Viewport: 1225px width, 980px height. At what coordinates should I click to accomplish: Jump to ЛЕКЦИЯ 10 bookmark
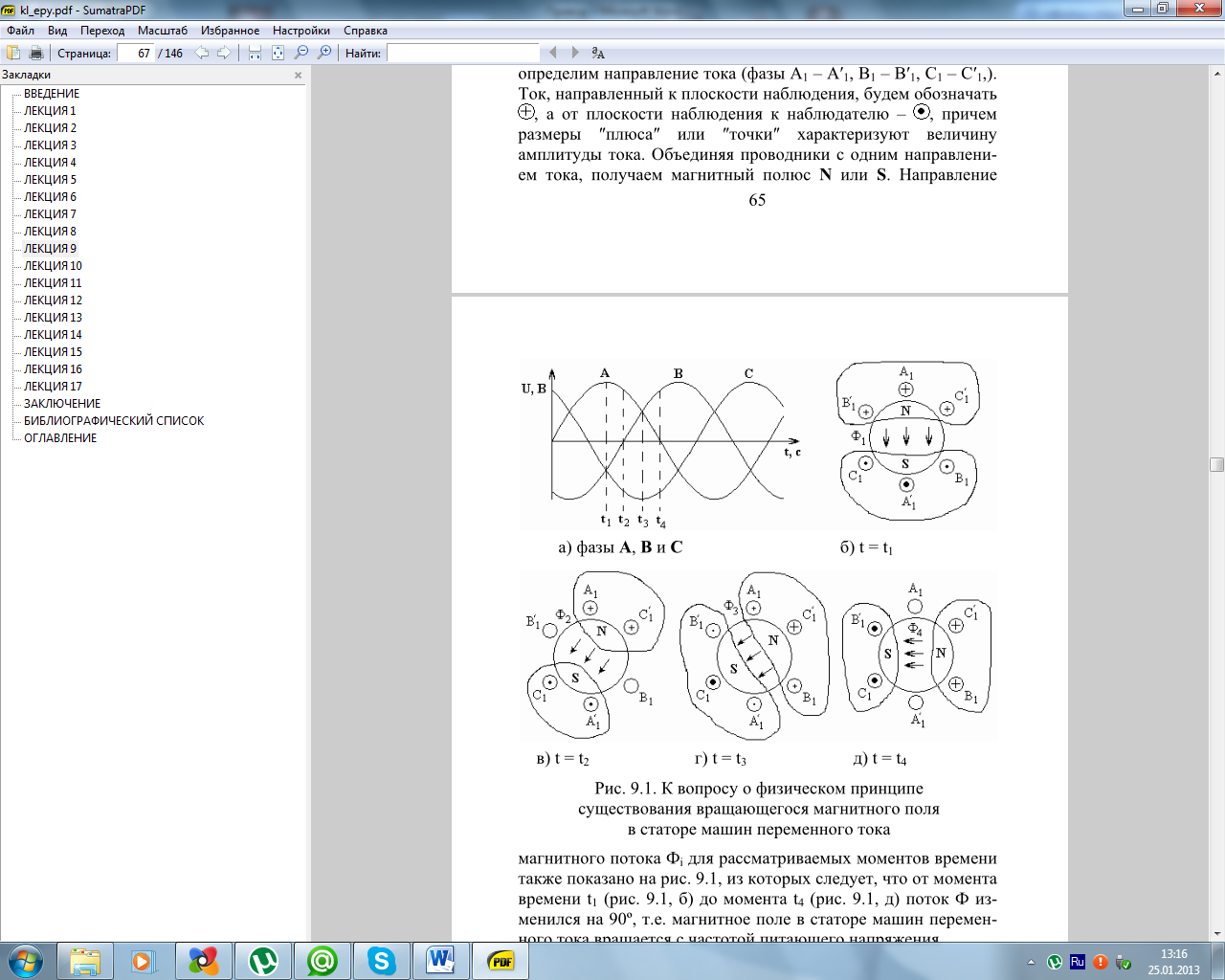[x=53, y=266]
